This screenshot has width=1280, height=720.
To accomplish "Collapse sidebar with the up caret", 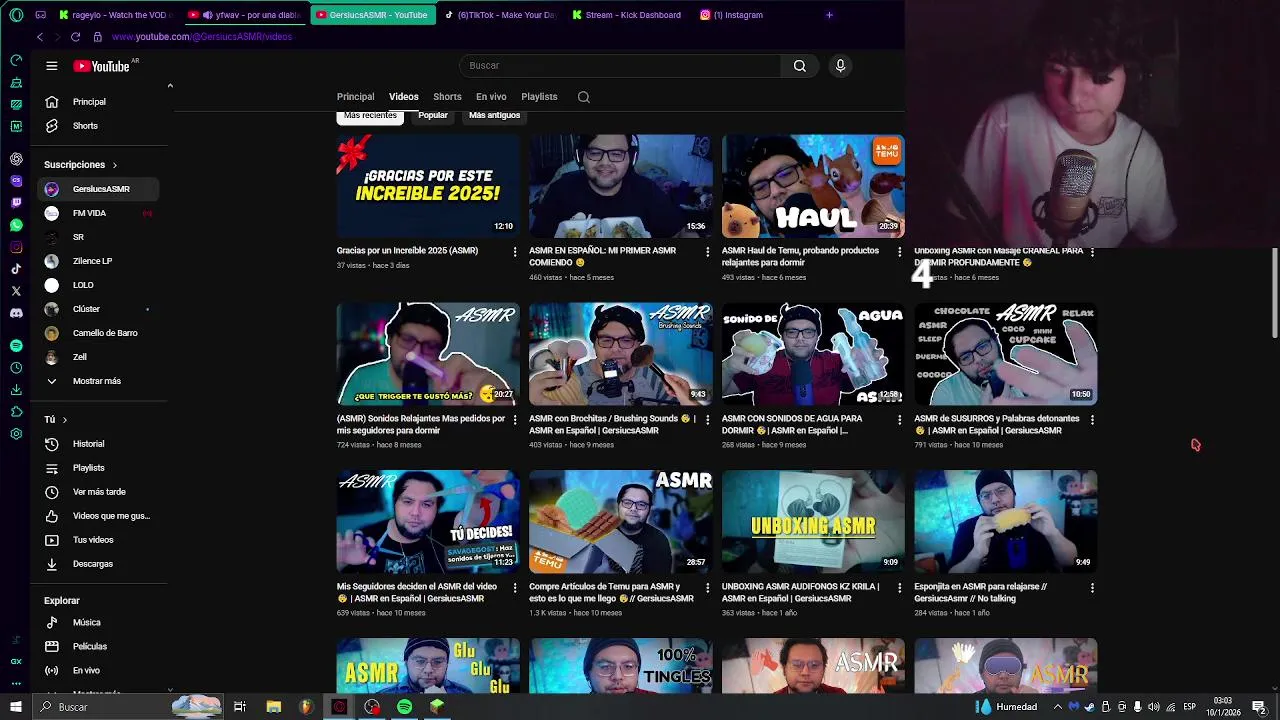I will [x=170, y=86].
